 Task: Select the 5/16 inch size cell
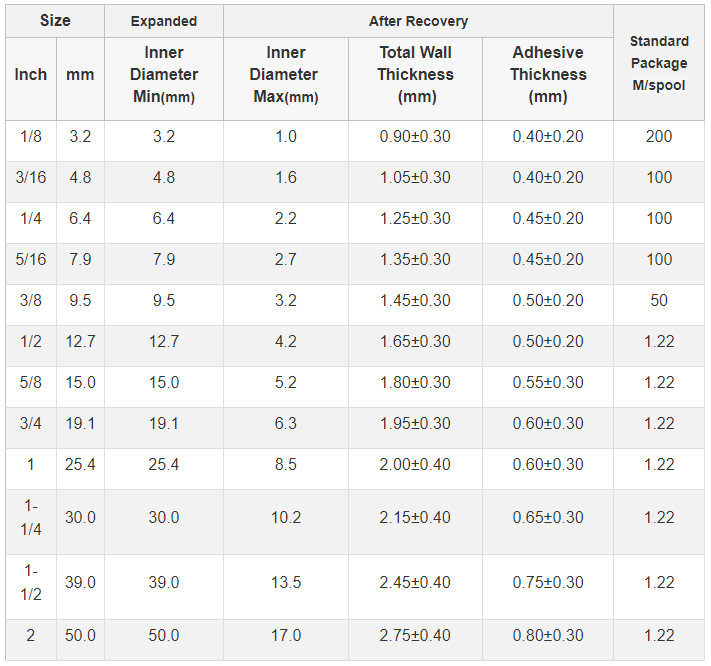[31, 259]
